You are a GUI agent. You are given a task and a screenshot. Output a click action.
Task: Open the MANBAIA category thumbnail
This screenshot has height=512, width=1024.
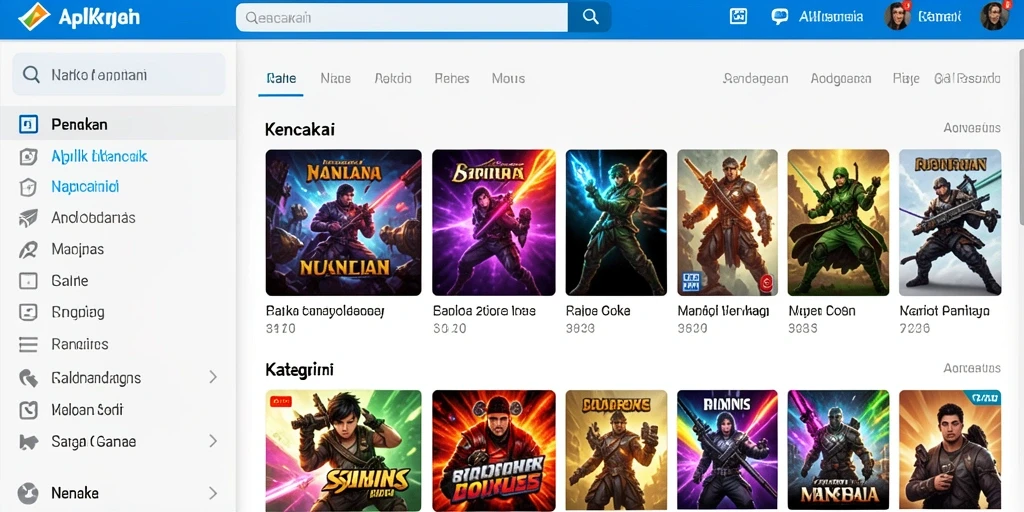click(838, 451)
